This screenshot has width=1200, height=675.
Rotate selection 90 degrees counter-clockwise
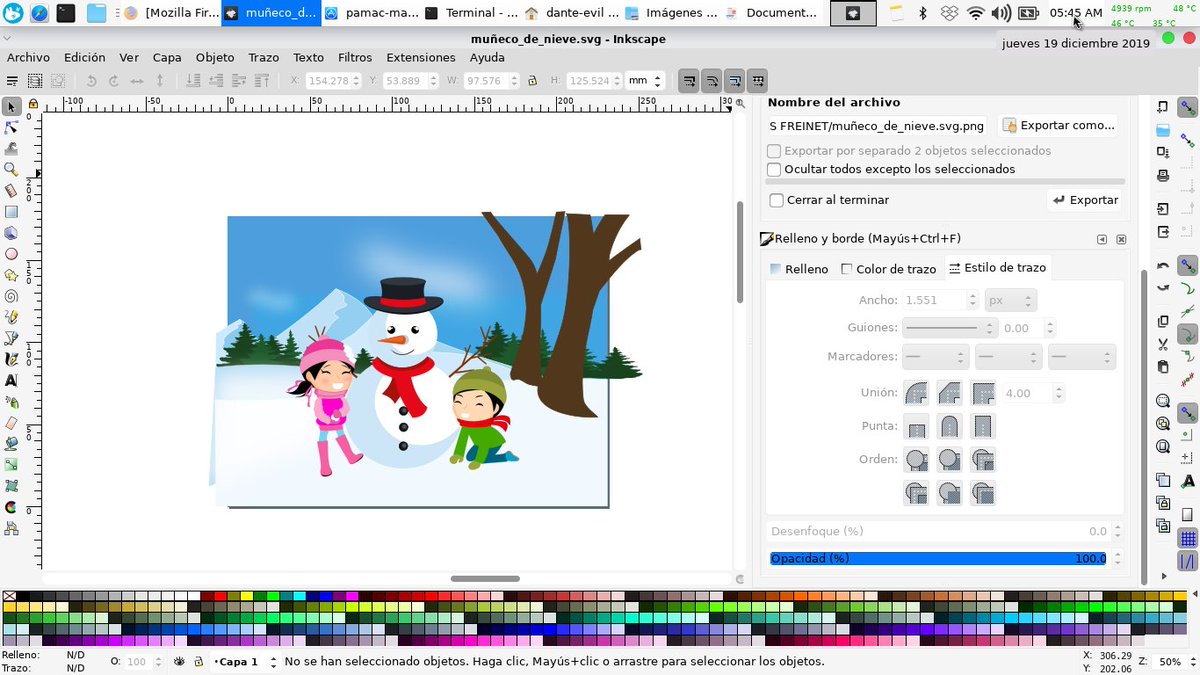click(91, 81)
